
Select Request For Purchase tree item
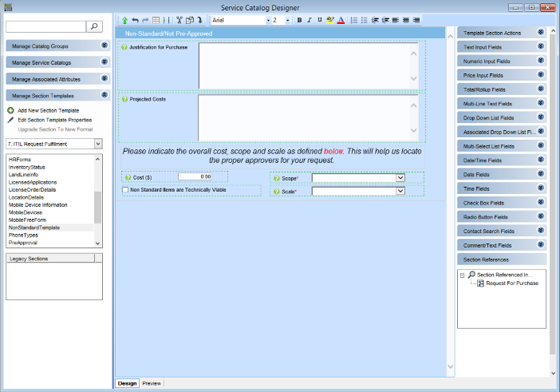[x=512, y=283]
